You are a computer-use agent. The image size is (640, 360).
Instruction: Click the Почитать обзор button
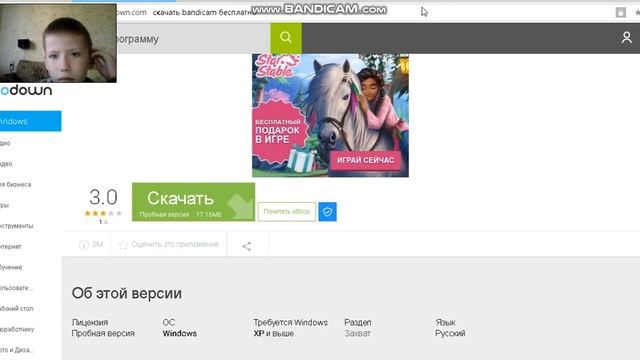(287, 211)
